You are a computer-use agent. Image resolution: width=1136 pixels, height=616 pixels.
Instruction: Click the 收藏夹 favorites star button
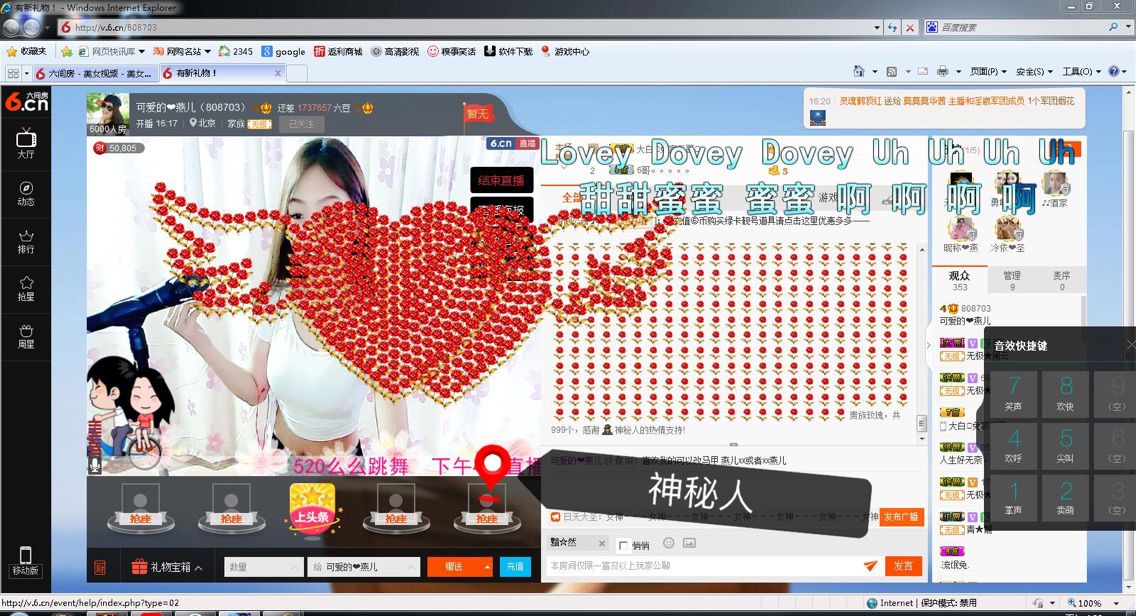tap(27, 51)
